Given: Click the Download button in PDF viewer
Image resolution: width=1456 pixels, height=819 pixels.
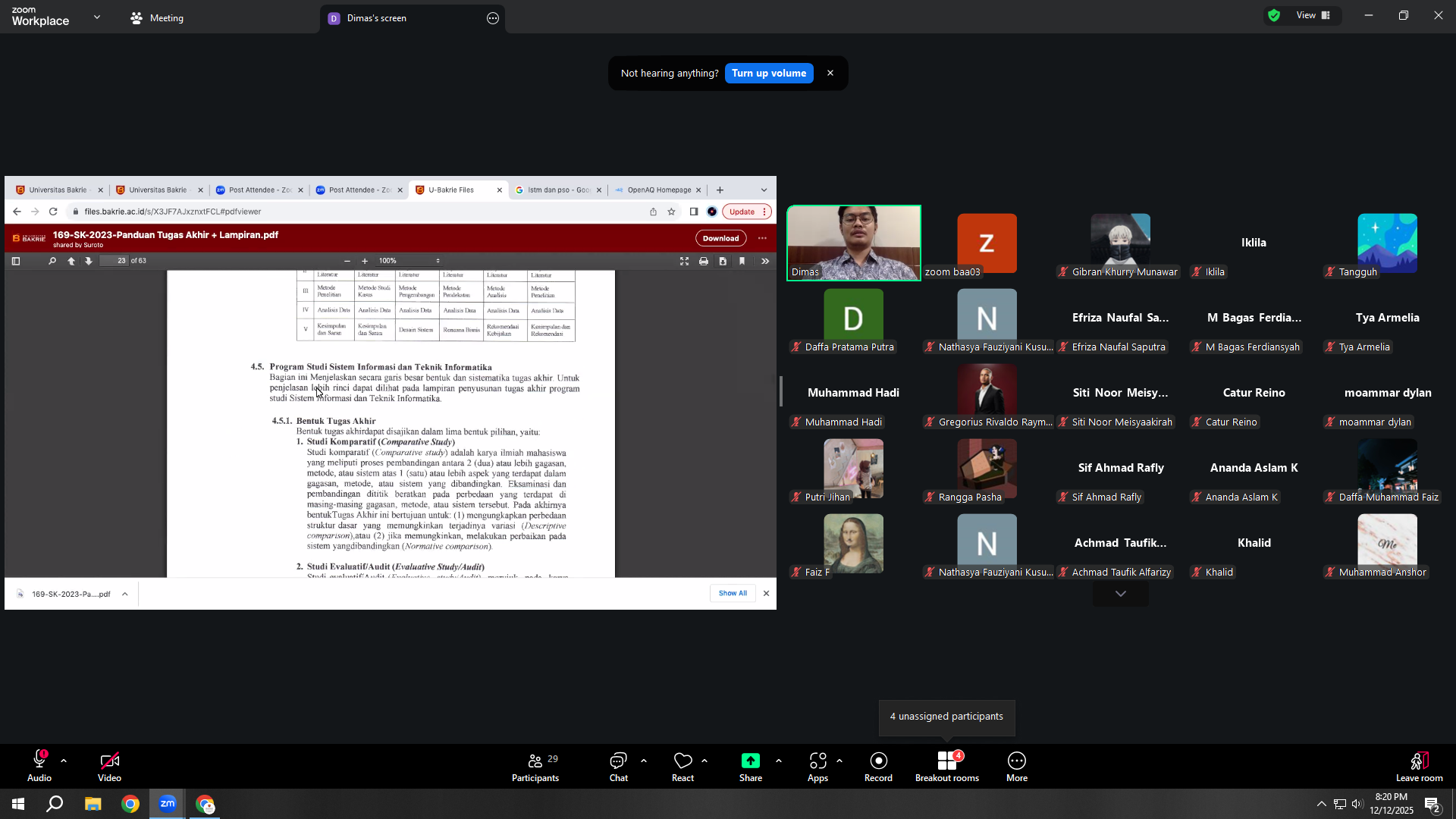Looking at the screenshot, I should [x=720, y=238].
